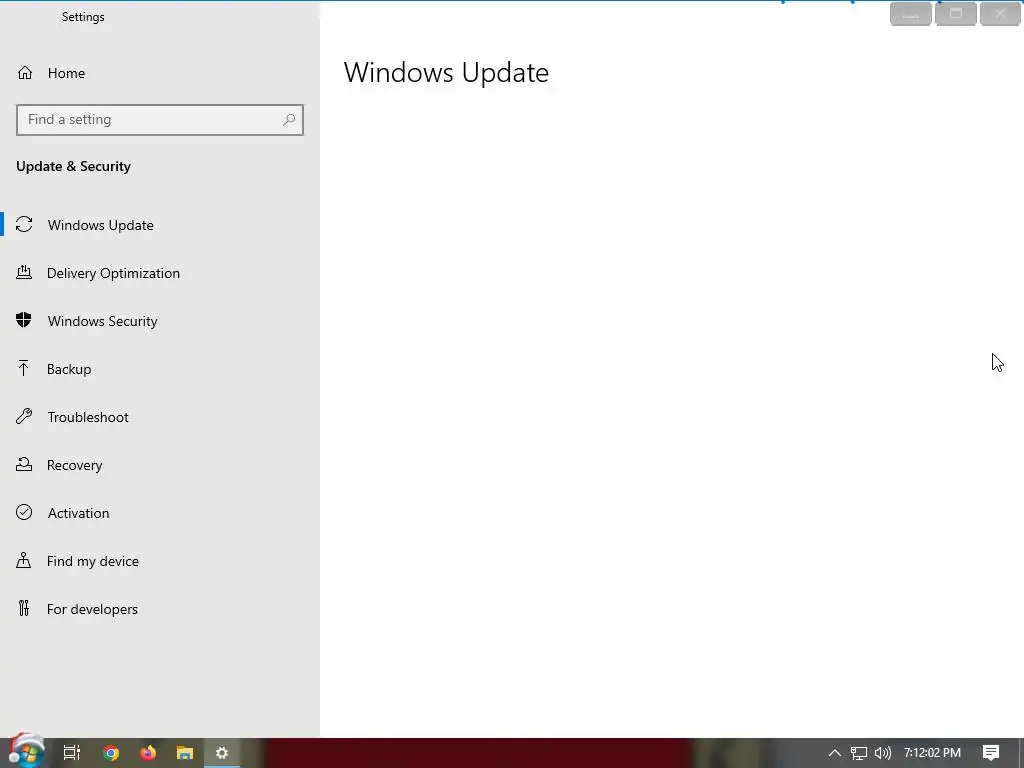Click the Troubleshoot wrench icon

click(x=24, y=417)
